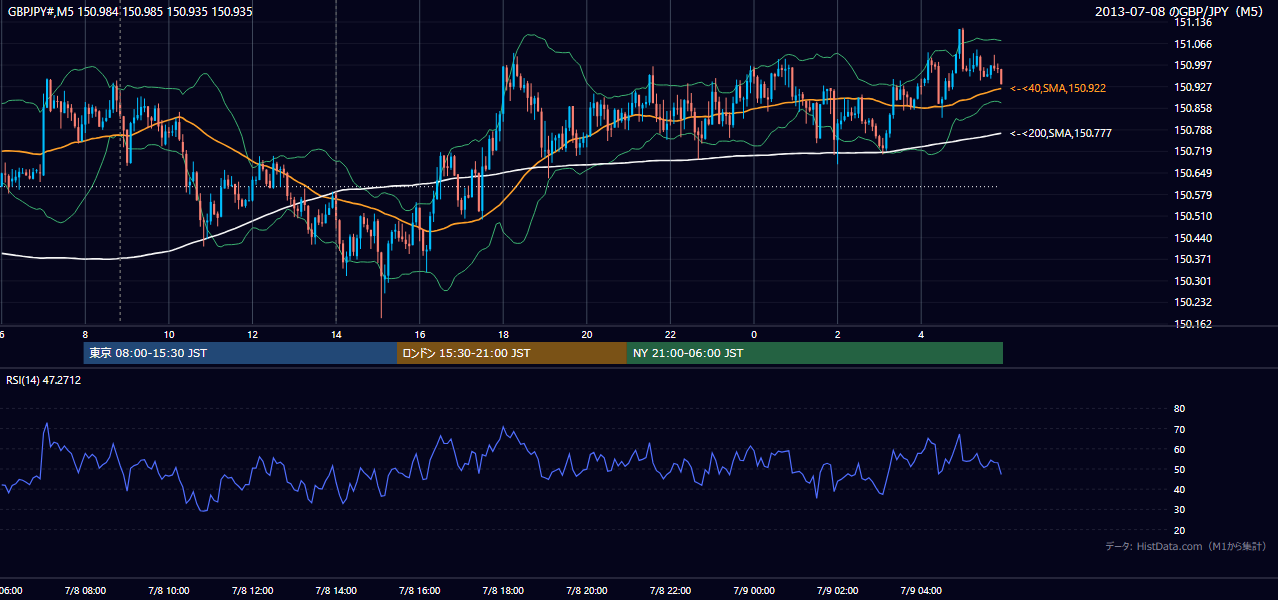Click the 40 SMA label showing 150.922

pos(1058,88)
